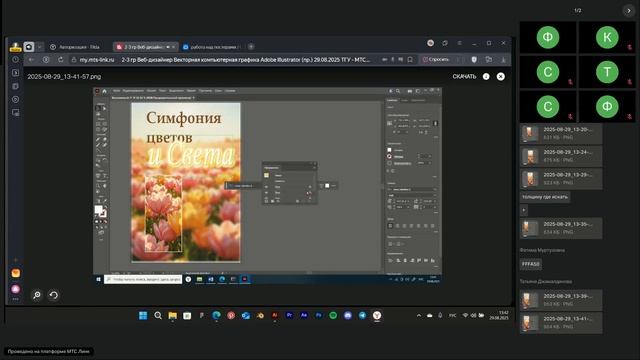Open Windows taskbar search
Screen dimensions: 640x360
click(x=158, y=316)
